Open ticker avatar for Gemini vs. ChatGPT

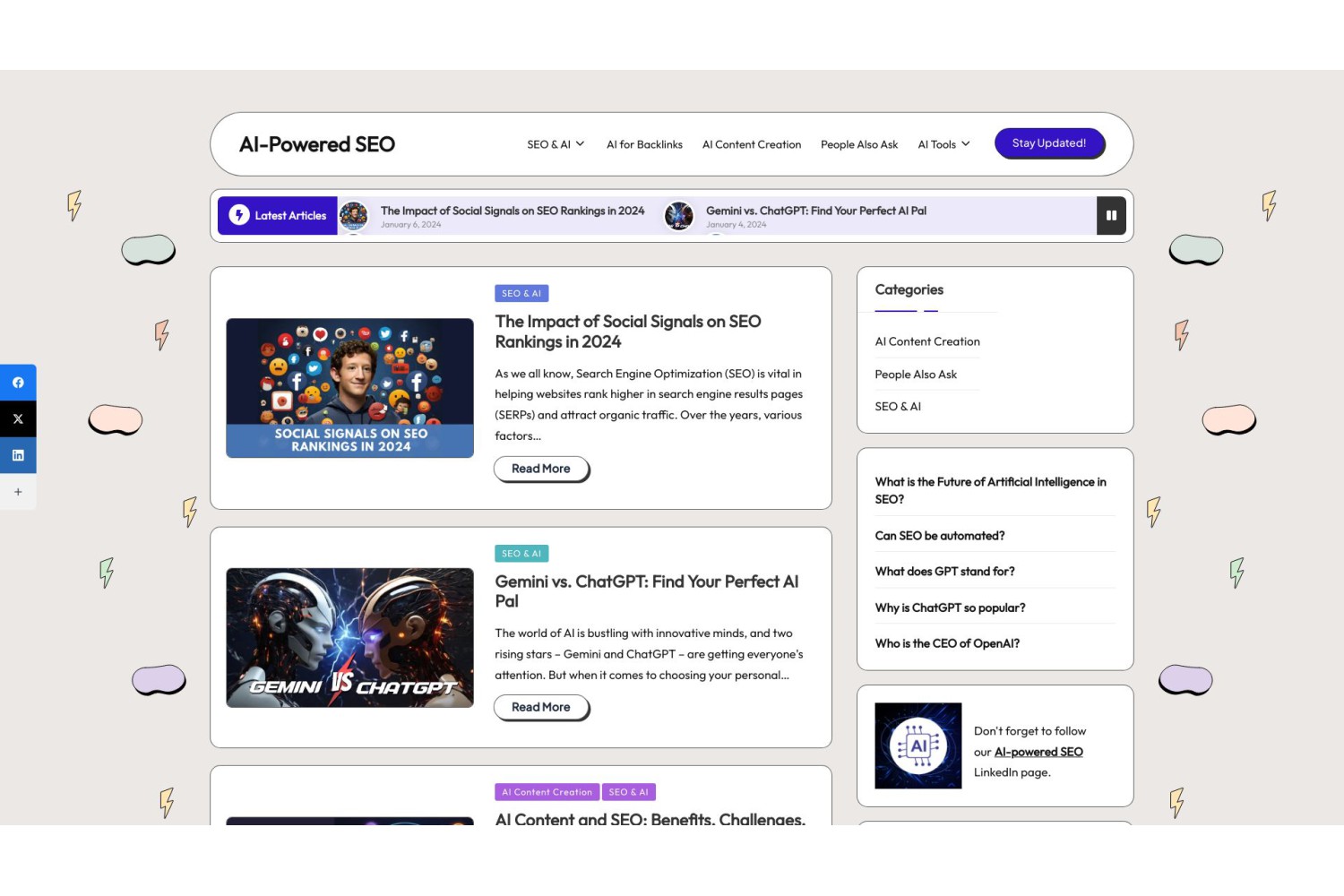tap(679, 215)
